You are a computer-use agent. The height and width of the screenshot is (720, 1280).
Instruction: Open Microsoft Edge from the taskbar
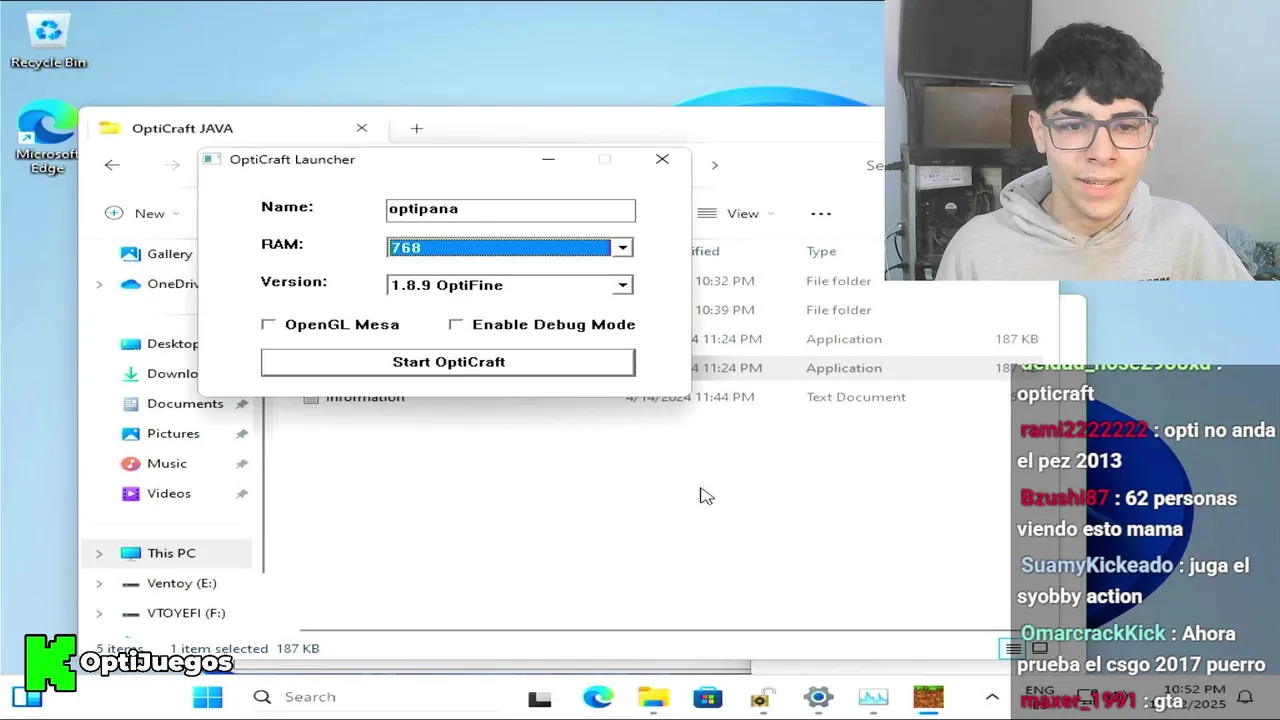pos(598,697)
